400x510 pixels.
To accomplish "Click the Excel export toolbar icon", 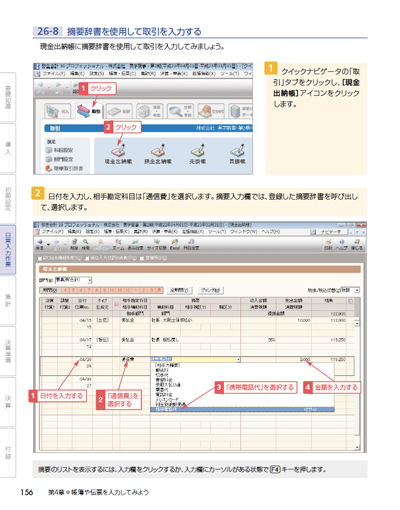I will click(175, 244).
